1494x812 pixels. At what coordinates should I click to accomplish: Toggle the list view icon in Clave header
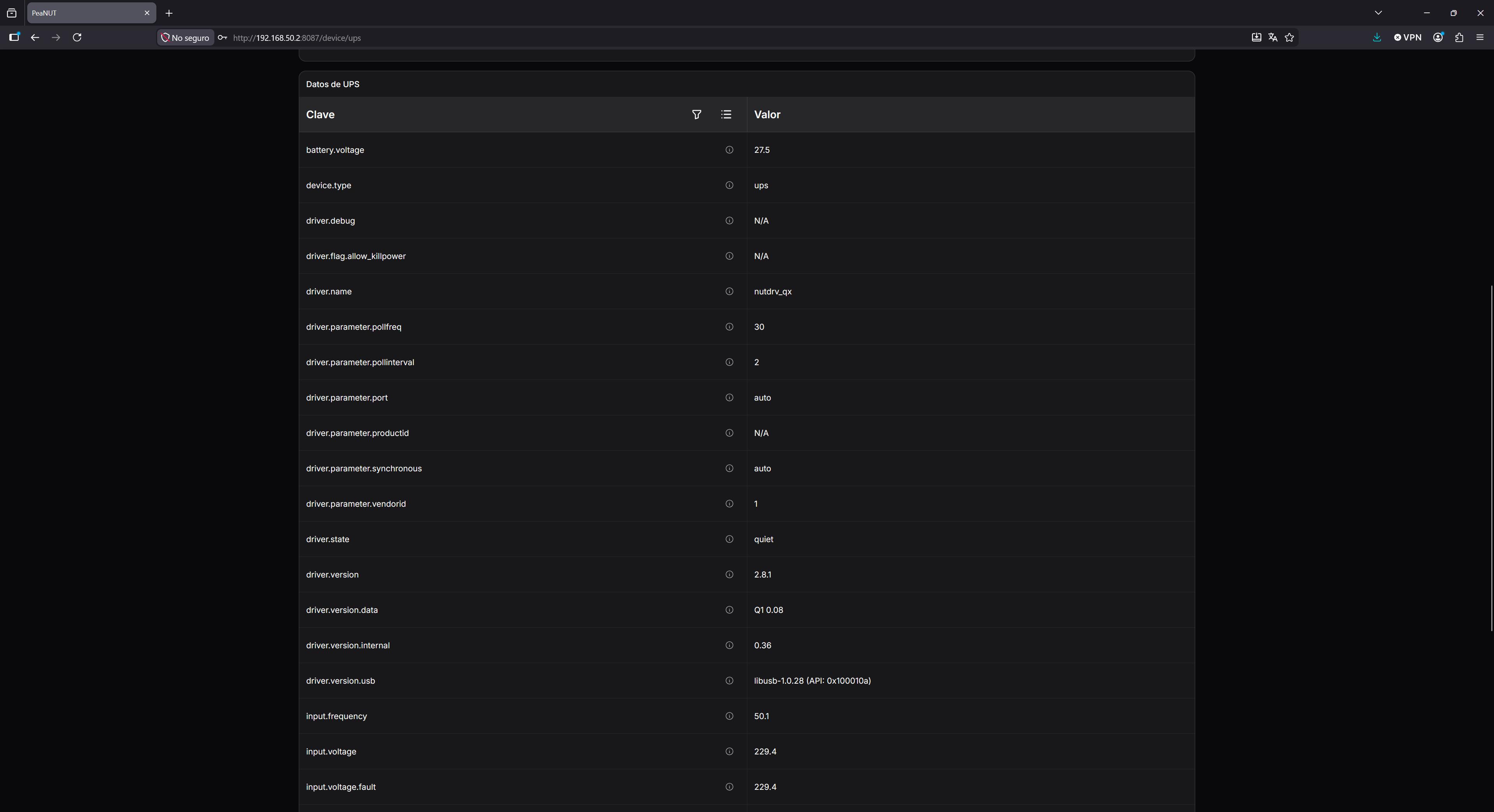pos(726,115)
